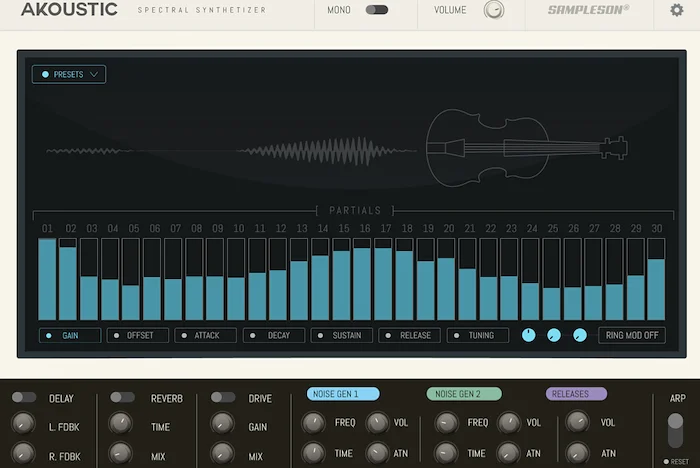Click the drive GAIN knob

pos(222,423)
